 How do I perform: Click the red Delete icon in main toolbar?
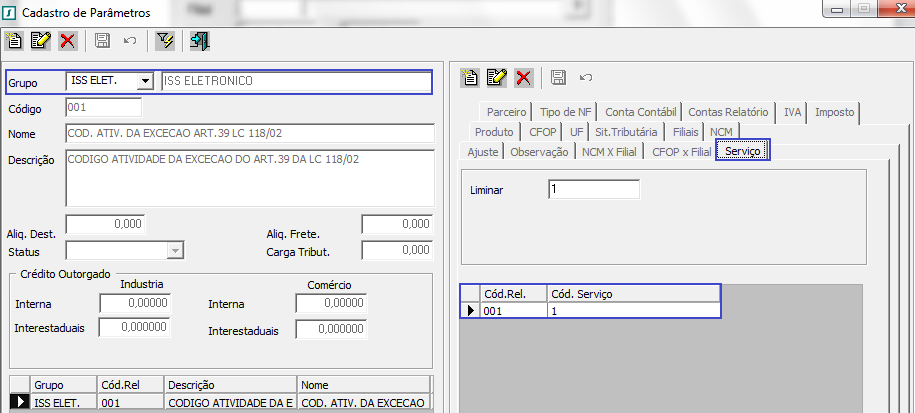pyautogui.click(x=68, y=41)
